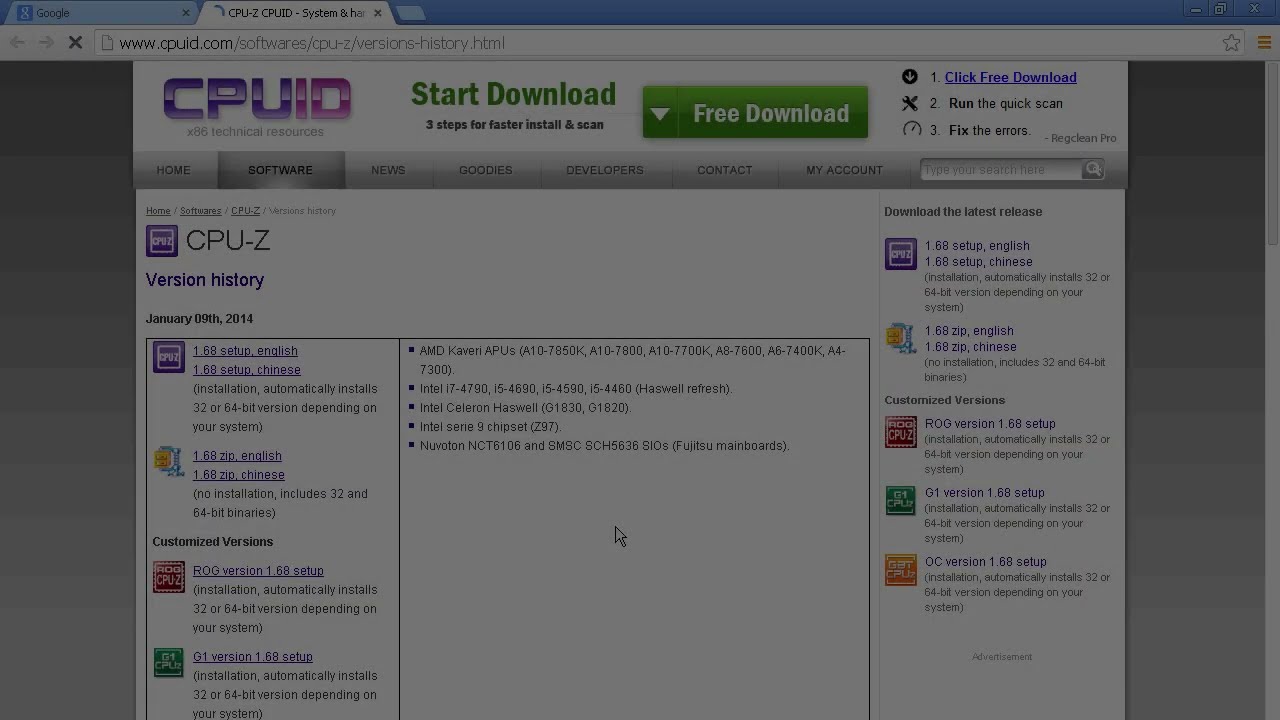Click sidebar zip archive icon

pyautogui.click(x=900, y=338)
